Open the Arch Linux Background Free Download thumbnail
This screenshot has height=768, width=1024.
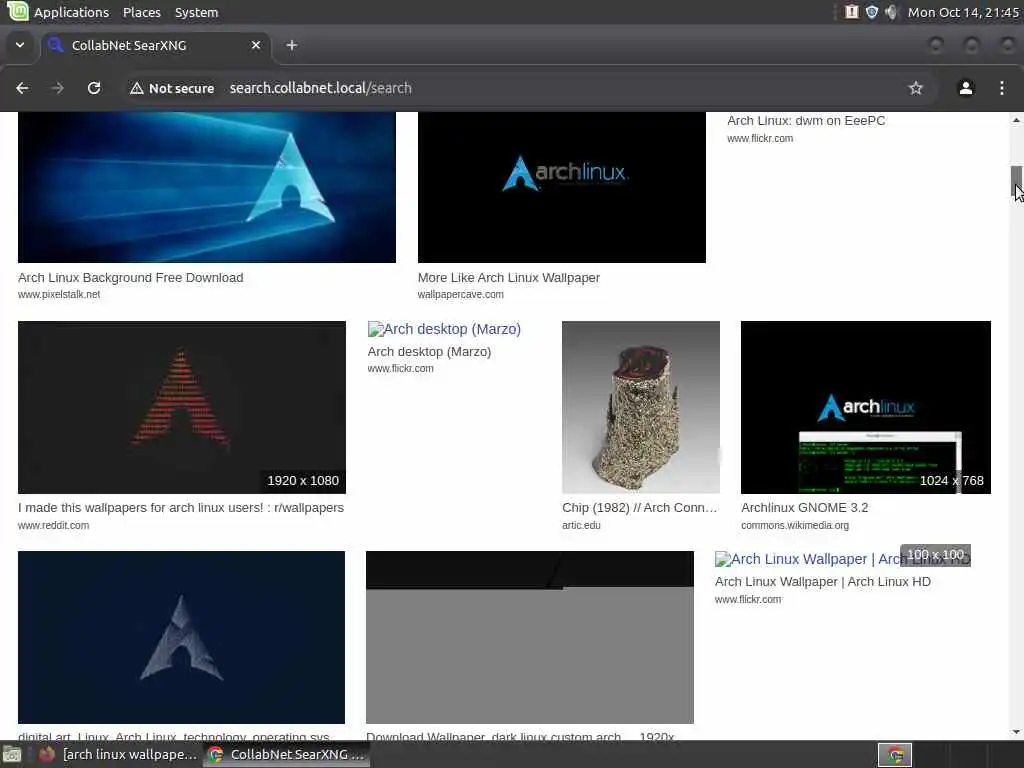tap(206, 187)
